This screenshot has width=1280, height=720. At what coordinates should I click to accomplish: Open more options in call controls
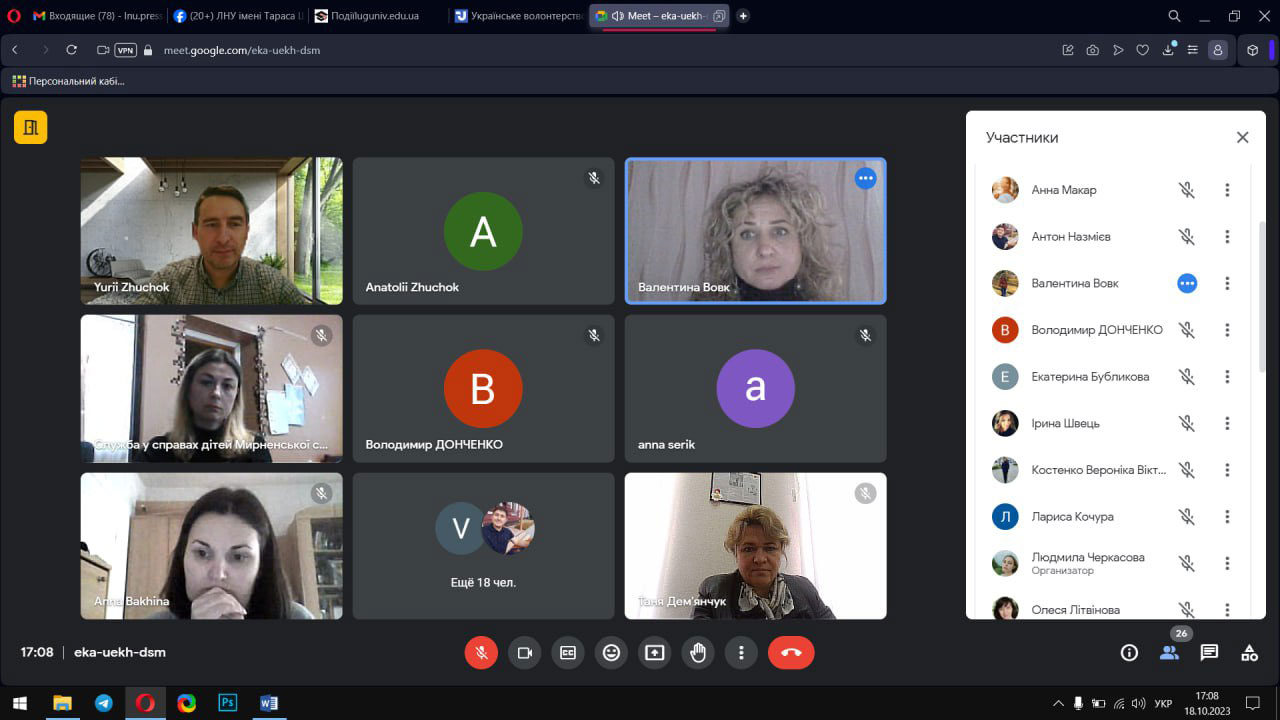pos(741,653)
